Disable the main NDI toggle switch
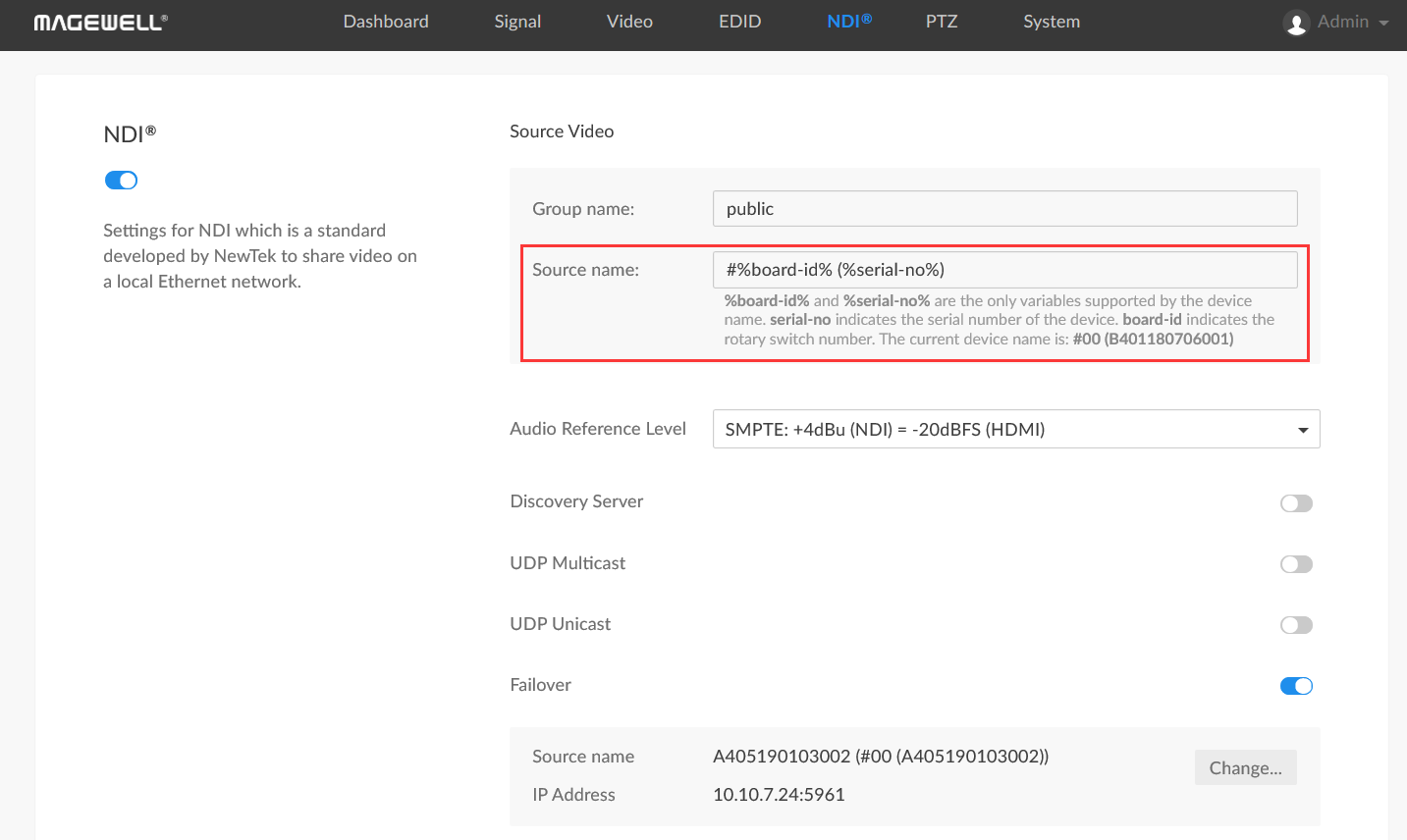This screenshot has height=840, width=1407. (121, 181)
